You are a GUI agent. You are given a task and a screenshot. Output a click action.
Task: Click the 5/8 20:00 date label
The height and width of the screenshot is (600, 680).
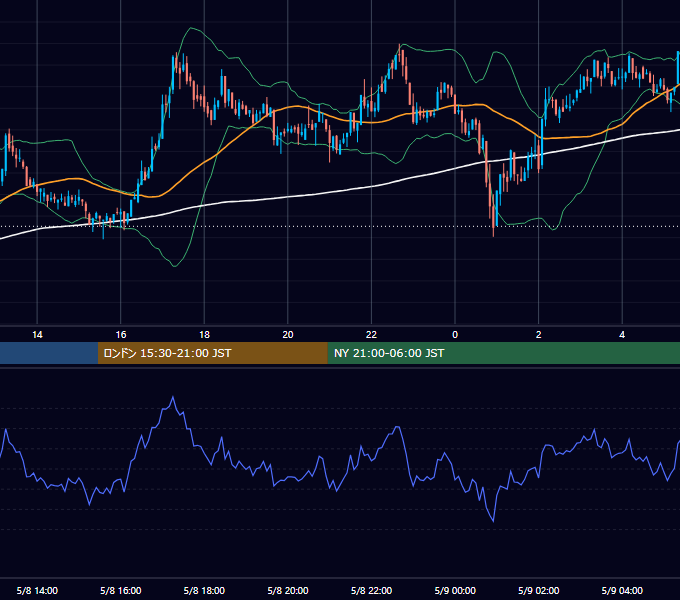click(x=288, y=591)
